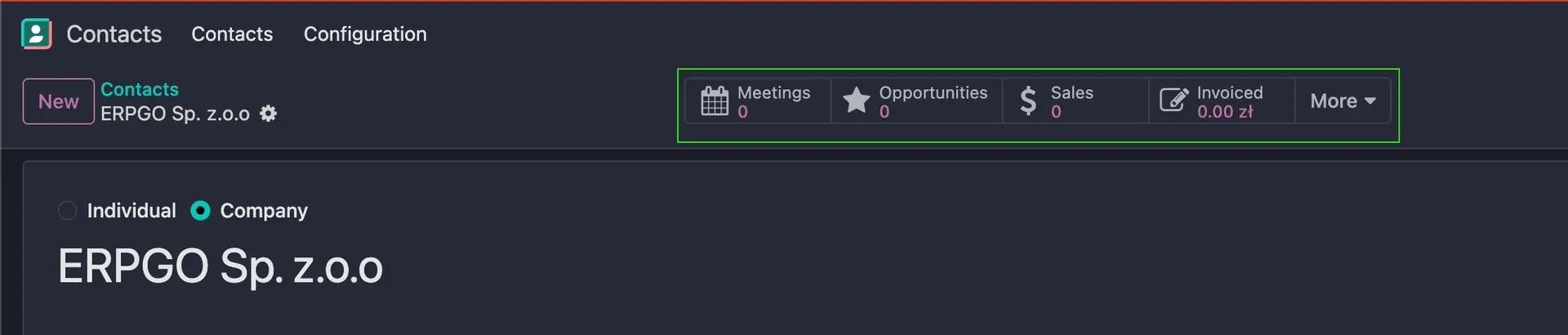Open the gear actions icon beside ERPGO breadcrumb
The width and height of the screenshot is (1568, 335).
pyautogui.click(x=268, y=114)
